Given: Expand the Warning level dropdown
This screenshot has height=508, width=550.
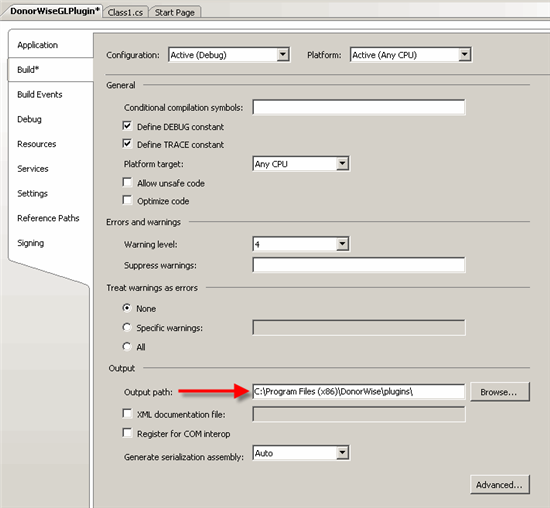Looking at the screenshot, I should [x=342, y=244].
